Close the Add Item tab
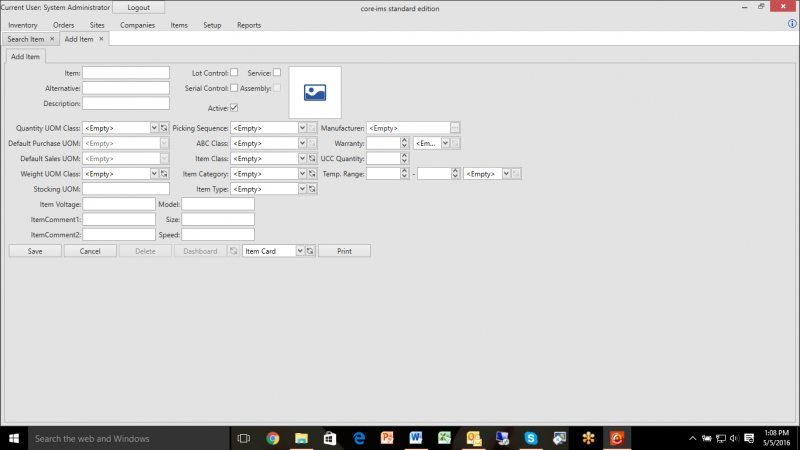 101,39
